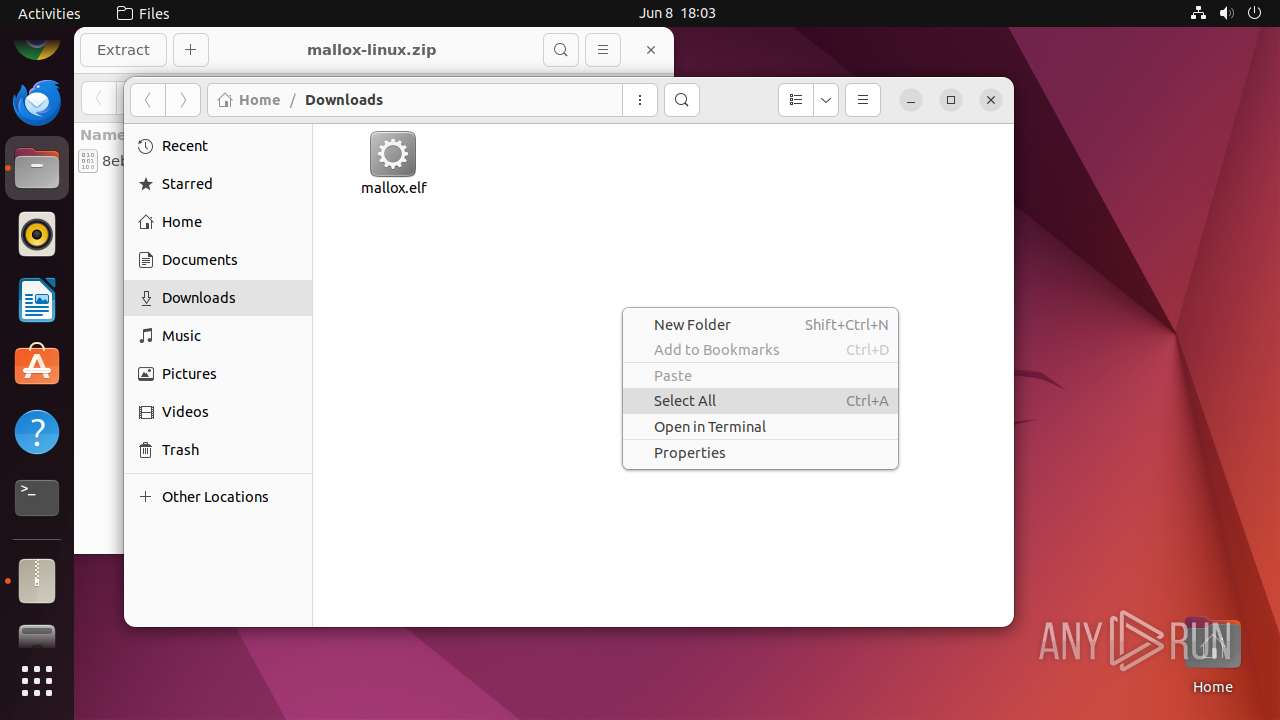
Task: Open Starred in the sidebar
Action: 218,184
